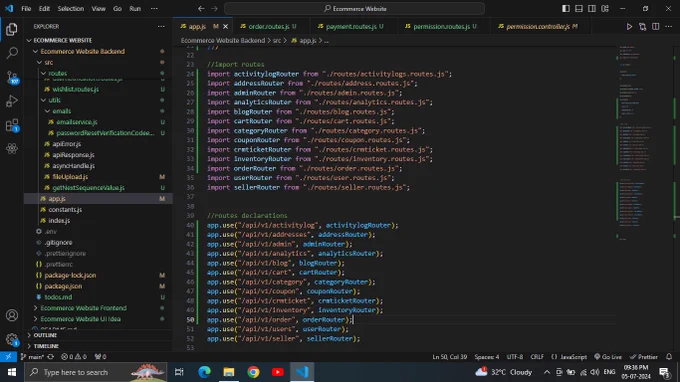Image resolution: width=680 pixels, height=382 pixels.
Task: Open the Selection menu
Action: 71,9
